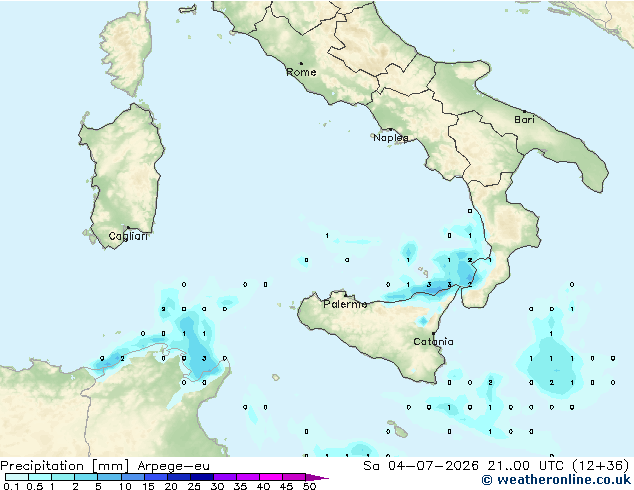This screenshot has width=634, height=490.
Task: Click the Cagliari city label
Action: [128, 236]
